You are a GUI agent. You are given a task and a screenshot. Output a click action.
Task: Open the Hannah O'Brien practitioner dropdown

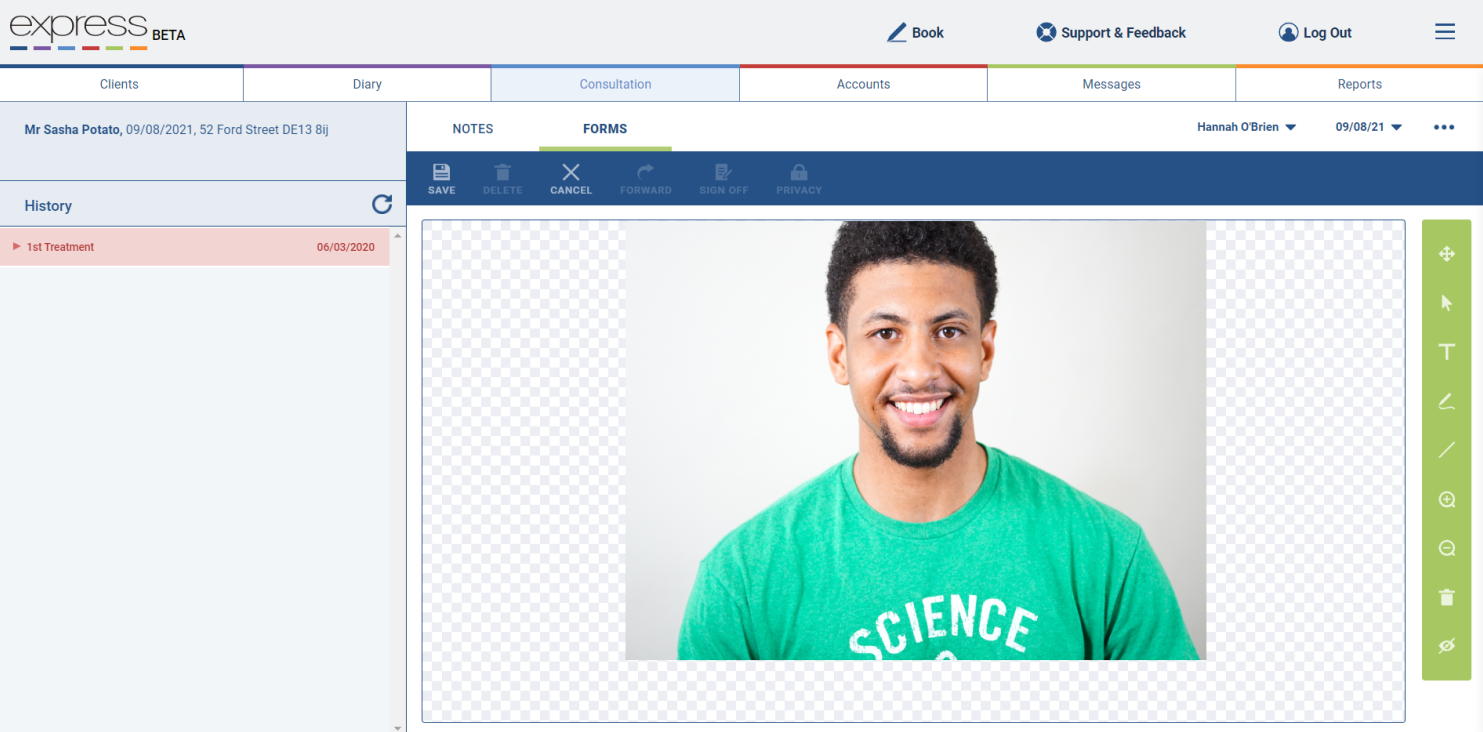1246,127
